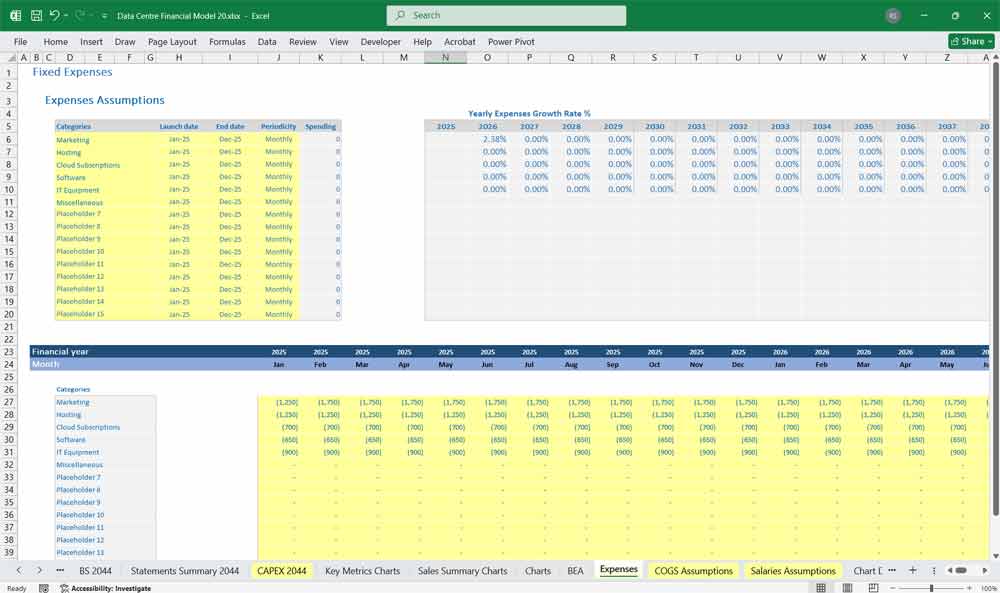Image resolution: width=1000 pixels, height=593 pixels.
Task: Open the Formulas ribbon tab
Action: 227,41
